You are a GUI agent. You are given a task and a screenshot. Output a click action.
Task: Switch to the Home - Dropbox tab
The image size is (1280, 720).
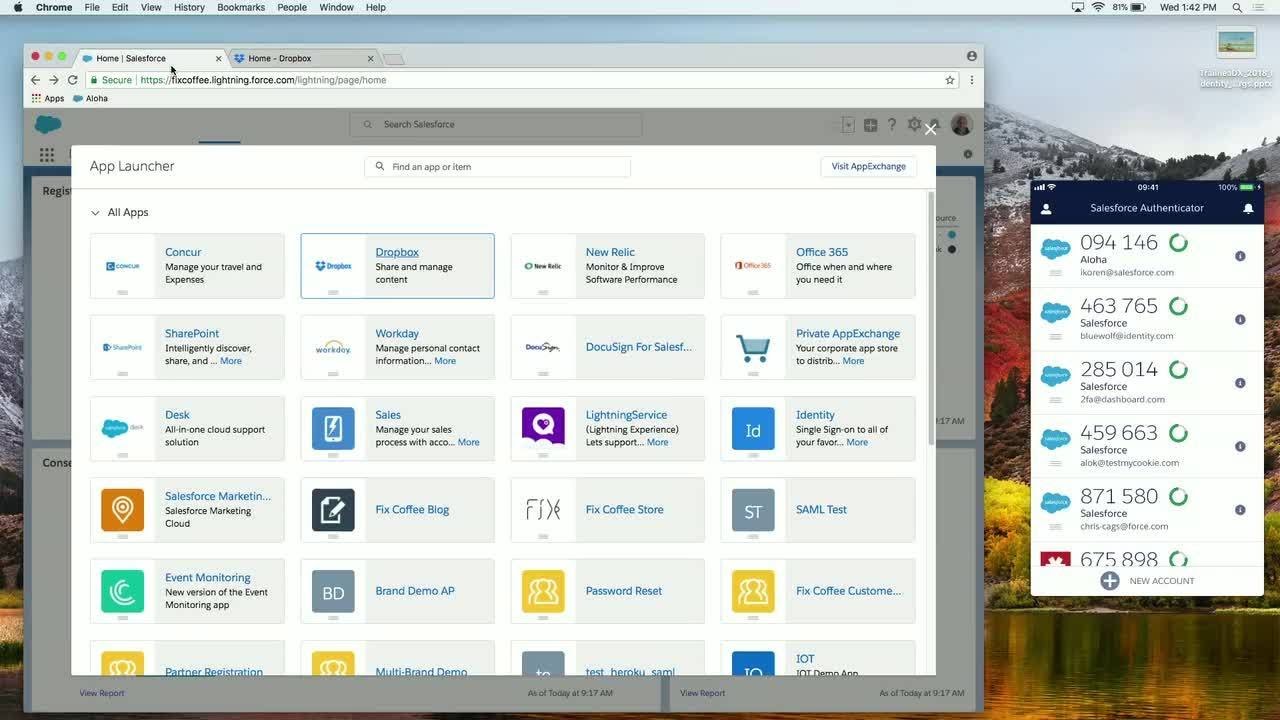point(304,58)
